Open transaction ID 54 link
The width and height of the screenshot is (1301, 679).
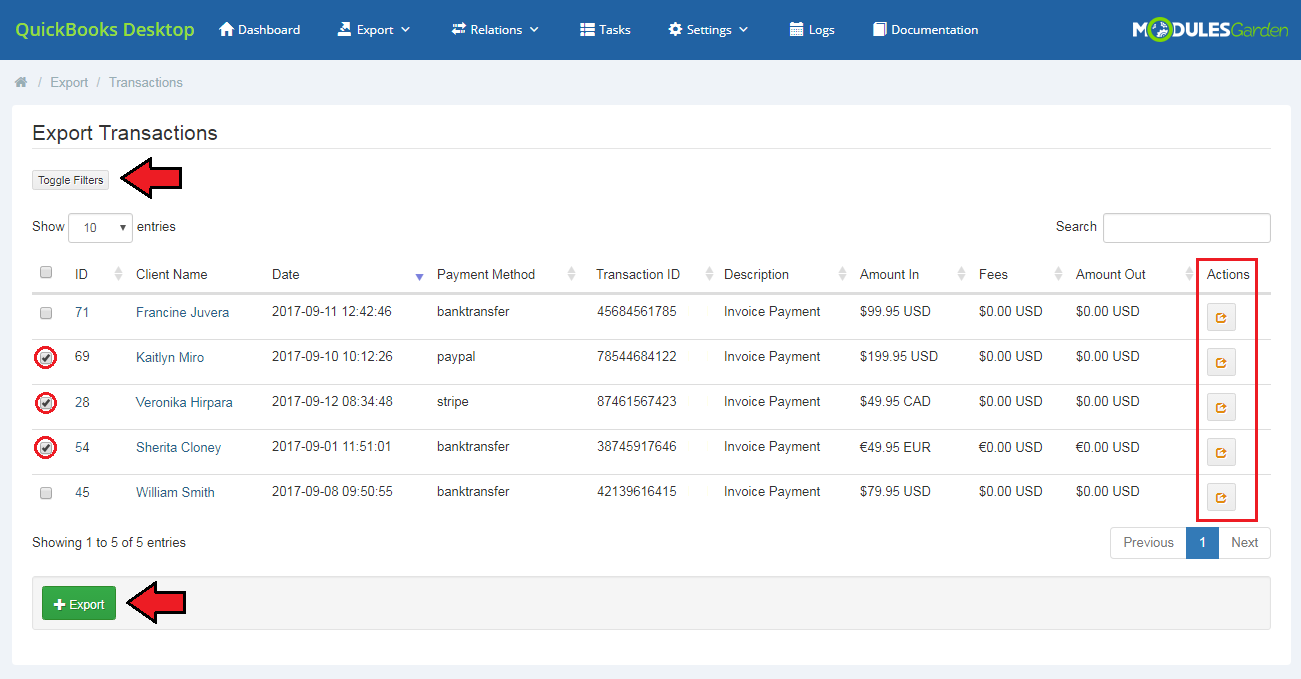point(82,447)
